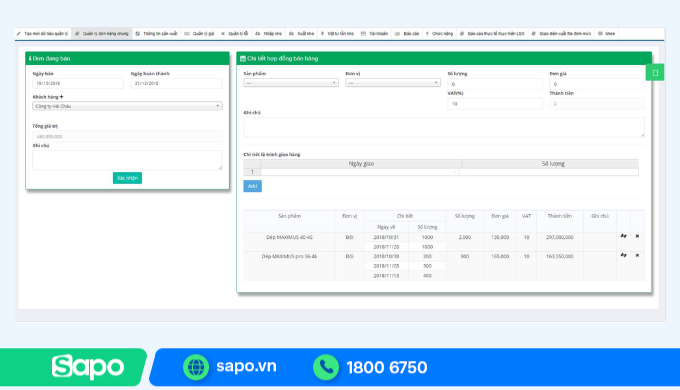
Task: Click the '2018/11/05' delivery date cell
Action: click(x=386, y=266)
